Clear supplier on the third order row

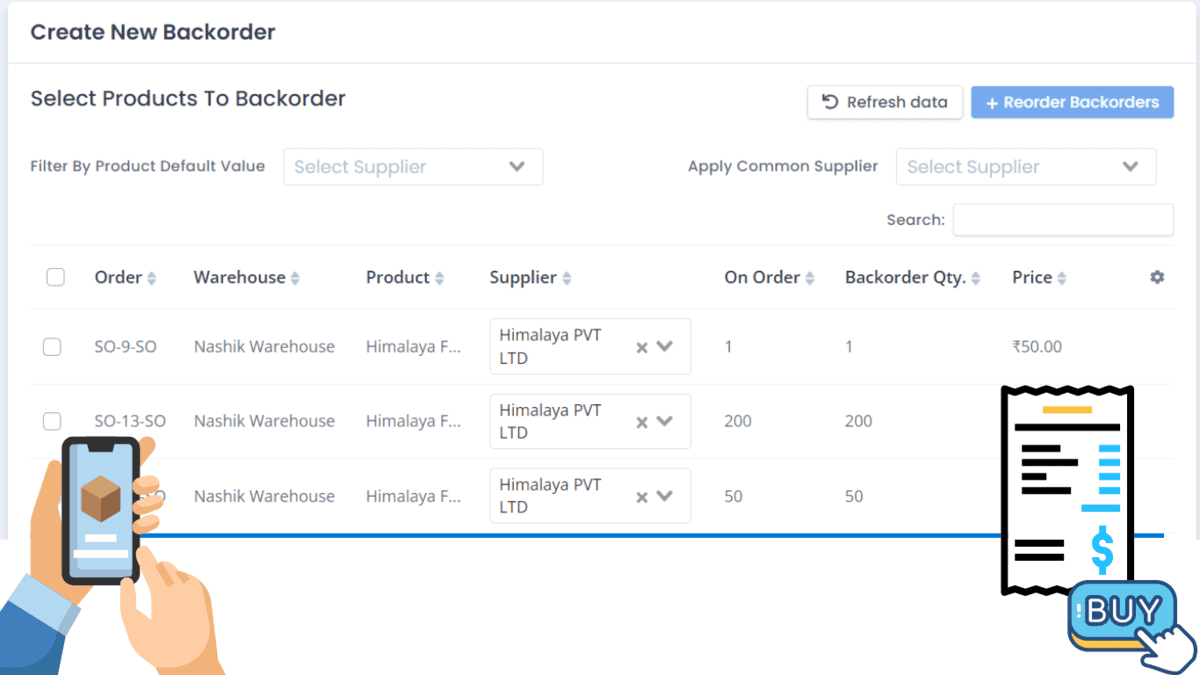[x=641, y=496]
